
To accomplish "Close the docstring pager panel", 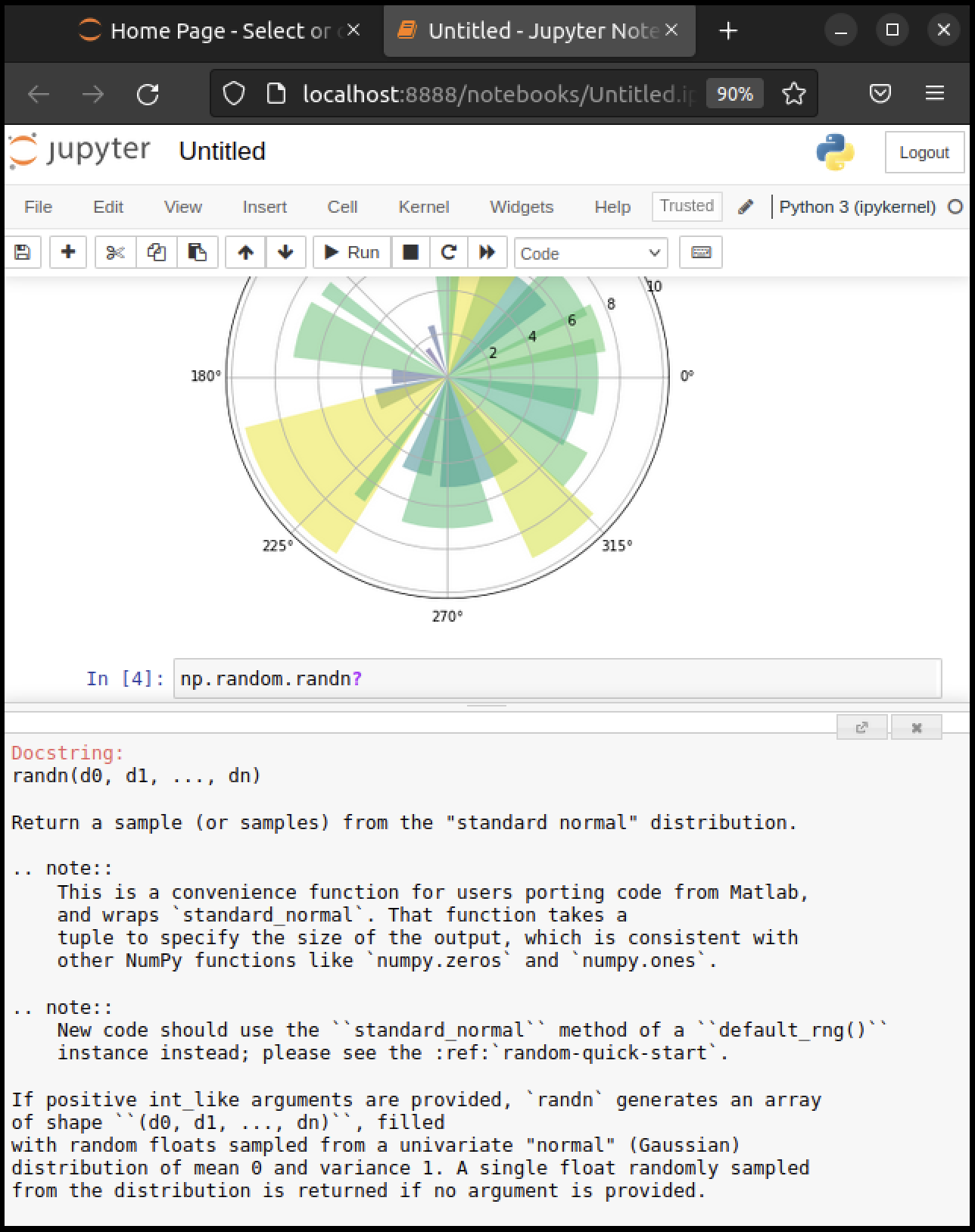I will coord(916,728).
